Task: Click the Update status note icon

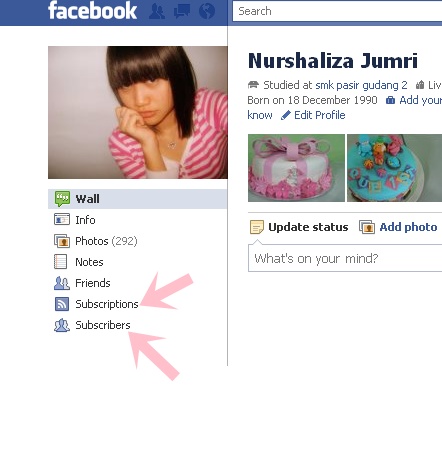Action: point(257,227)
